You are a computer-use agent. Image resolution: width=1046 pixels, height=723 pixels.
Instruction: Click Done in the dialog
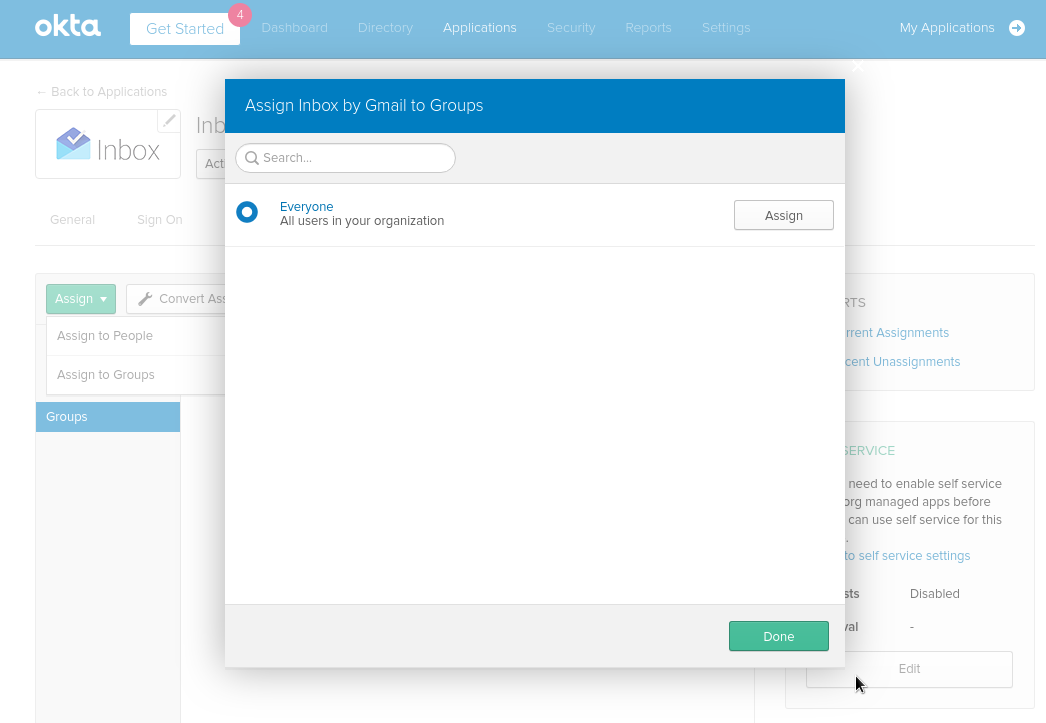tap(778, 636)
